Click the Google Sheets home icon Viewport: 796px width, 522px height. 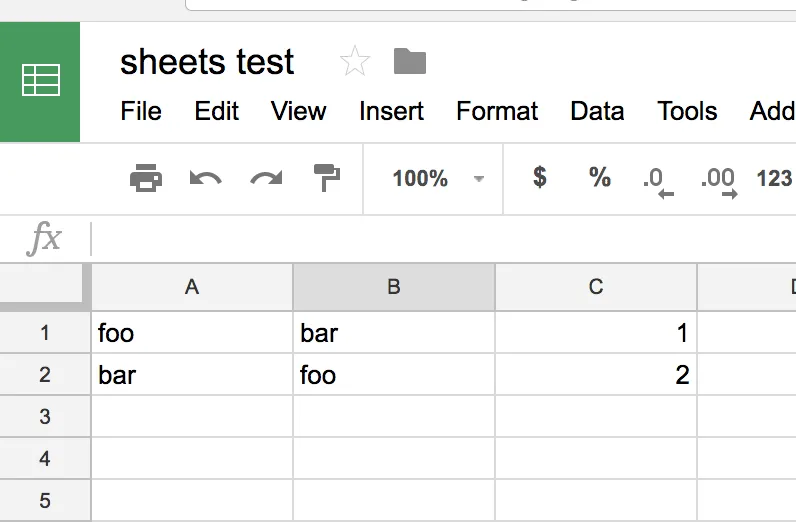pos(40,80)
